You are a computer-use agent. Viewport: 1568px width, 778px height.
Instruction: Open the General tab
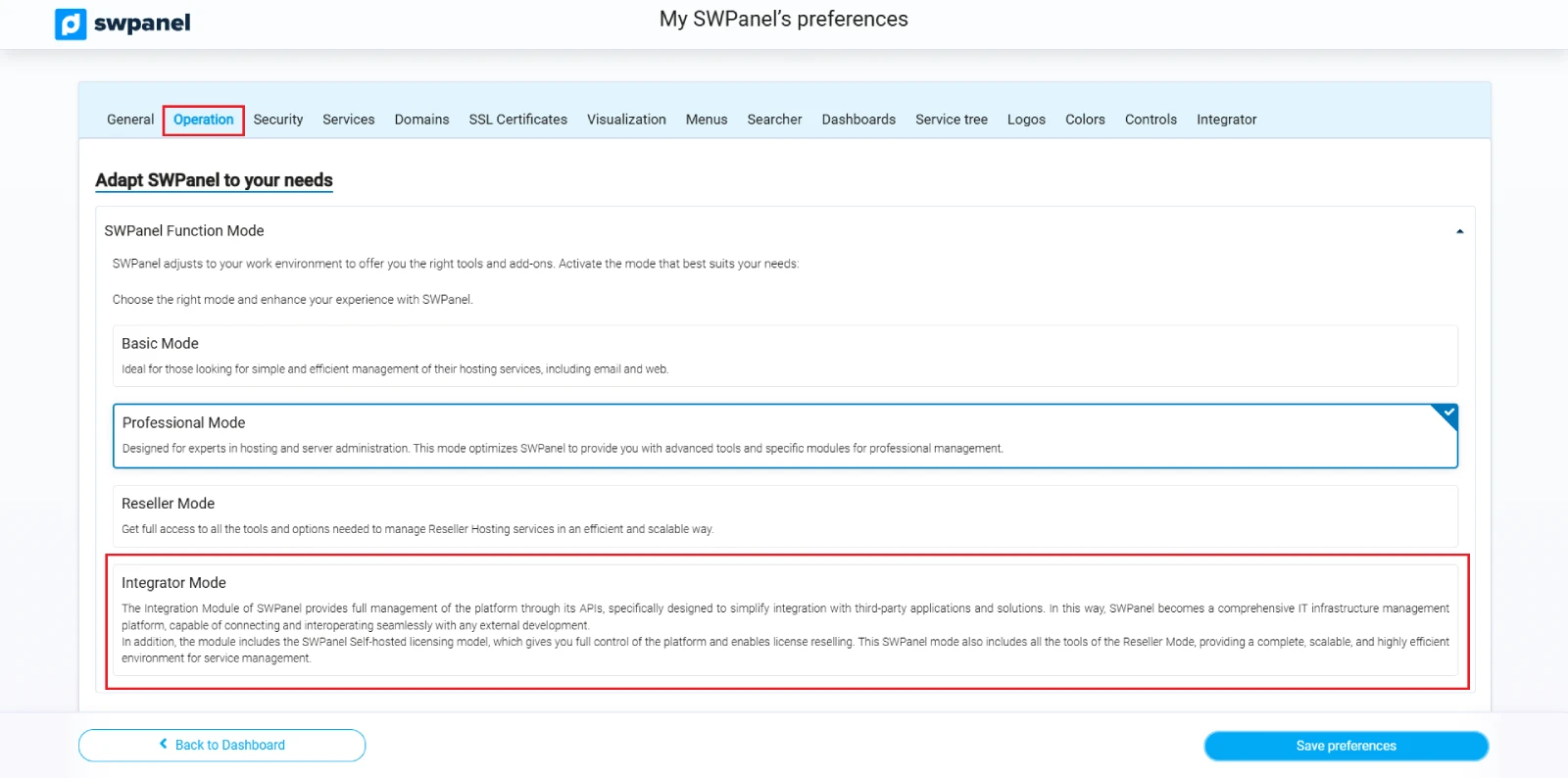(130, 120)
